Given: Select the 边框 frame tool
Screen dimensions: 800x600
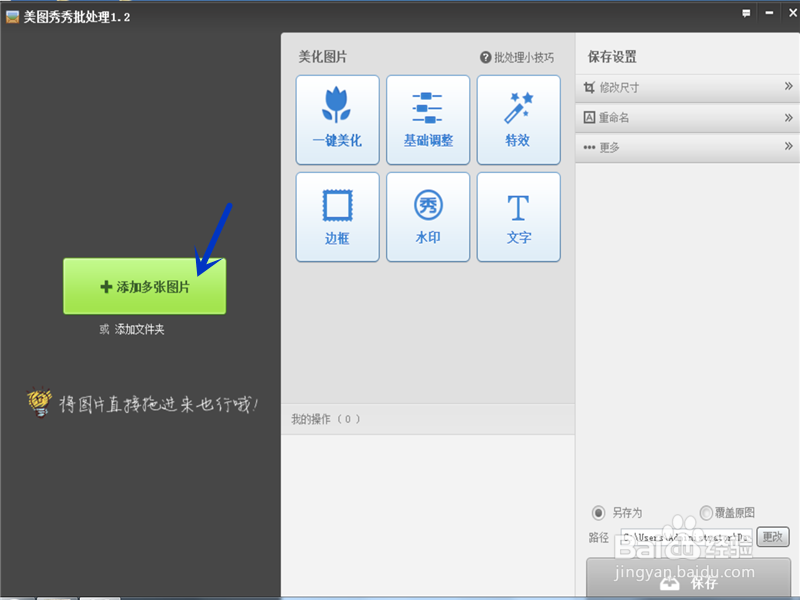Looking at the screenshot, I should (337, 216).
